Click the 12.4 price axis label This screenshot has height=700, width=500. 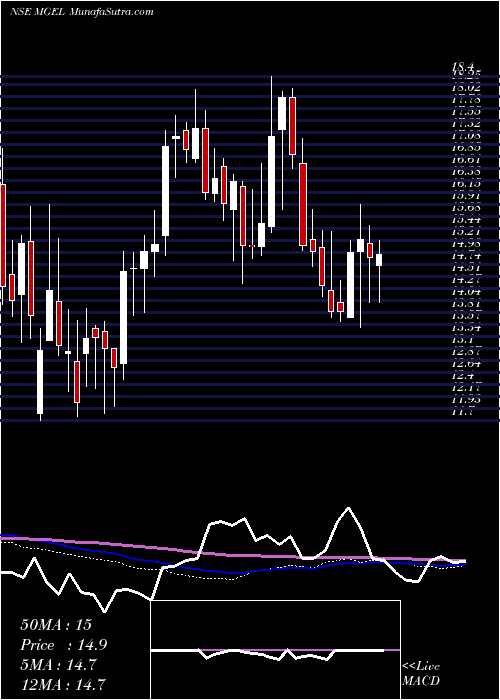(x=463, y=375)
